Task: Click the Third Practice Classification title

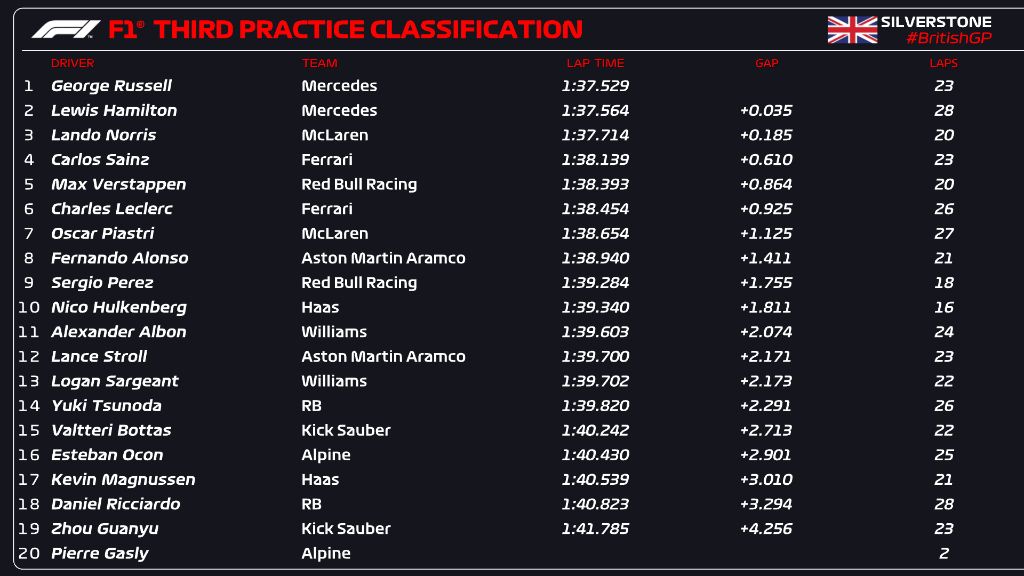Action: point(368,30)
